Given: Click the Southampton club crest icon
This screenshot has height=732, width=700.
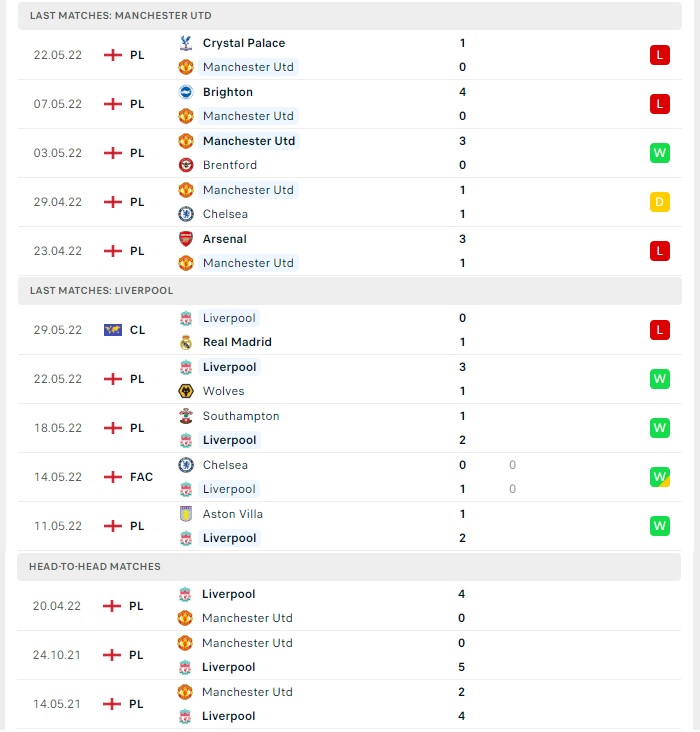Looking at the screenshot, I should coord(186,416).
